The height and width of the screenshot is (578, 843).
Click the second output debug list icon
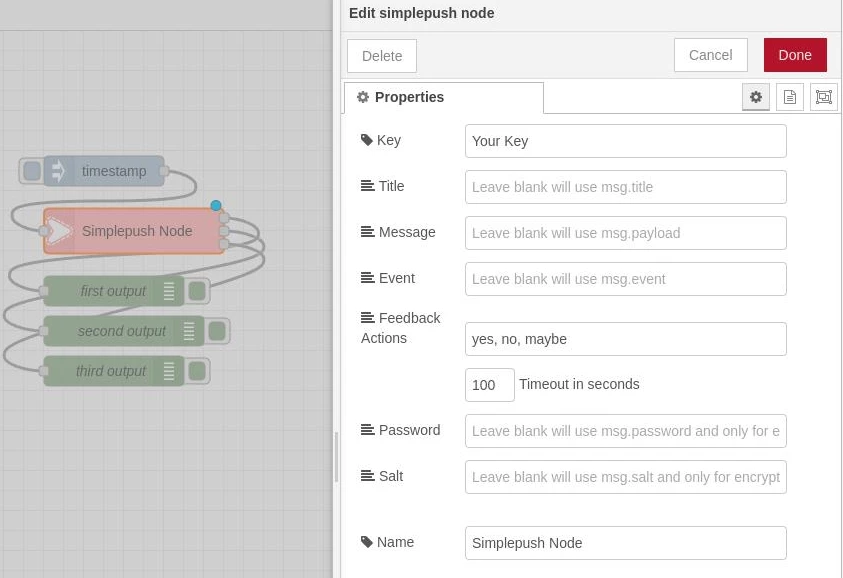point(189,331)
